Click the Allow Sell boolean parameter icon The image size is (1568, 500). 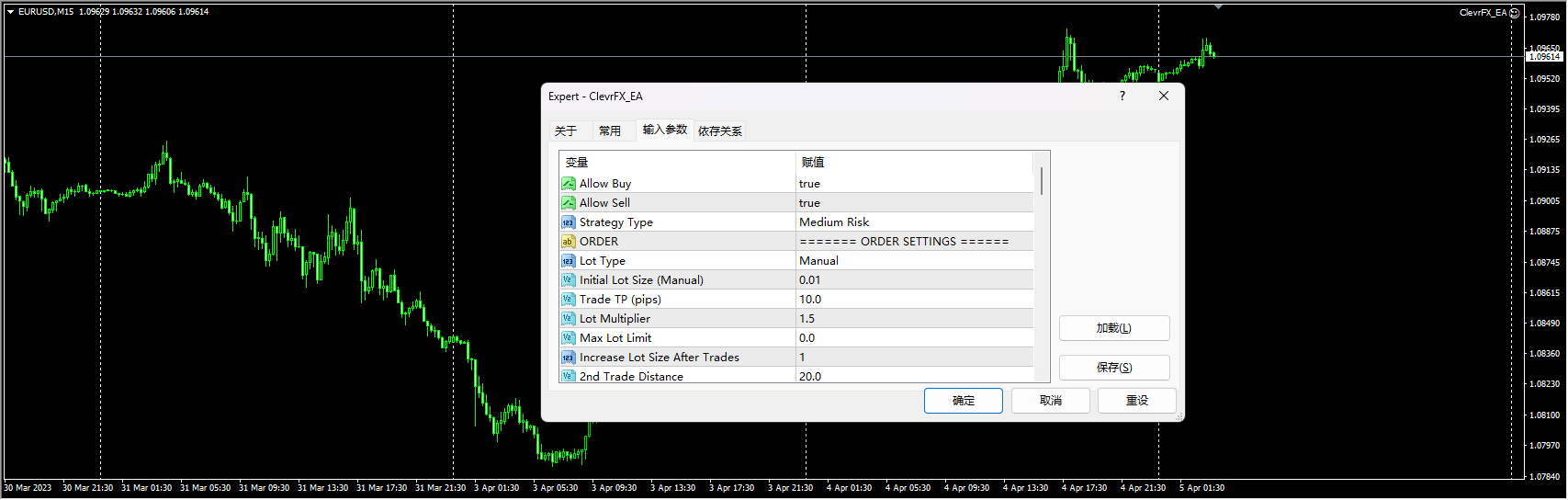[569, 203]
